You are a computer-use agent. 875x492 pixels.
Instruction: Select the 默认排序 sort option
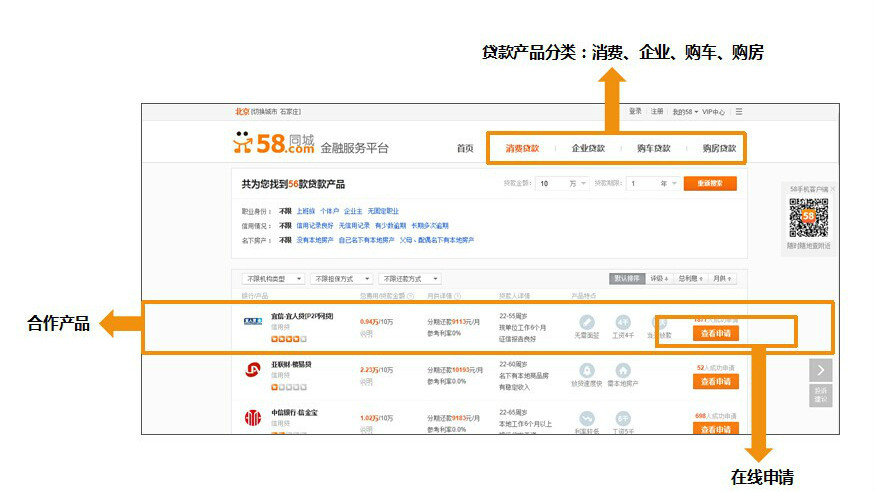coord(627,278)
